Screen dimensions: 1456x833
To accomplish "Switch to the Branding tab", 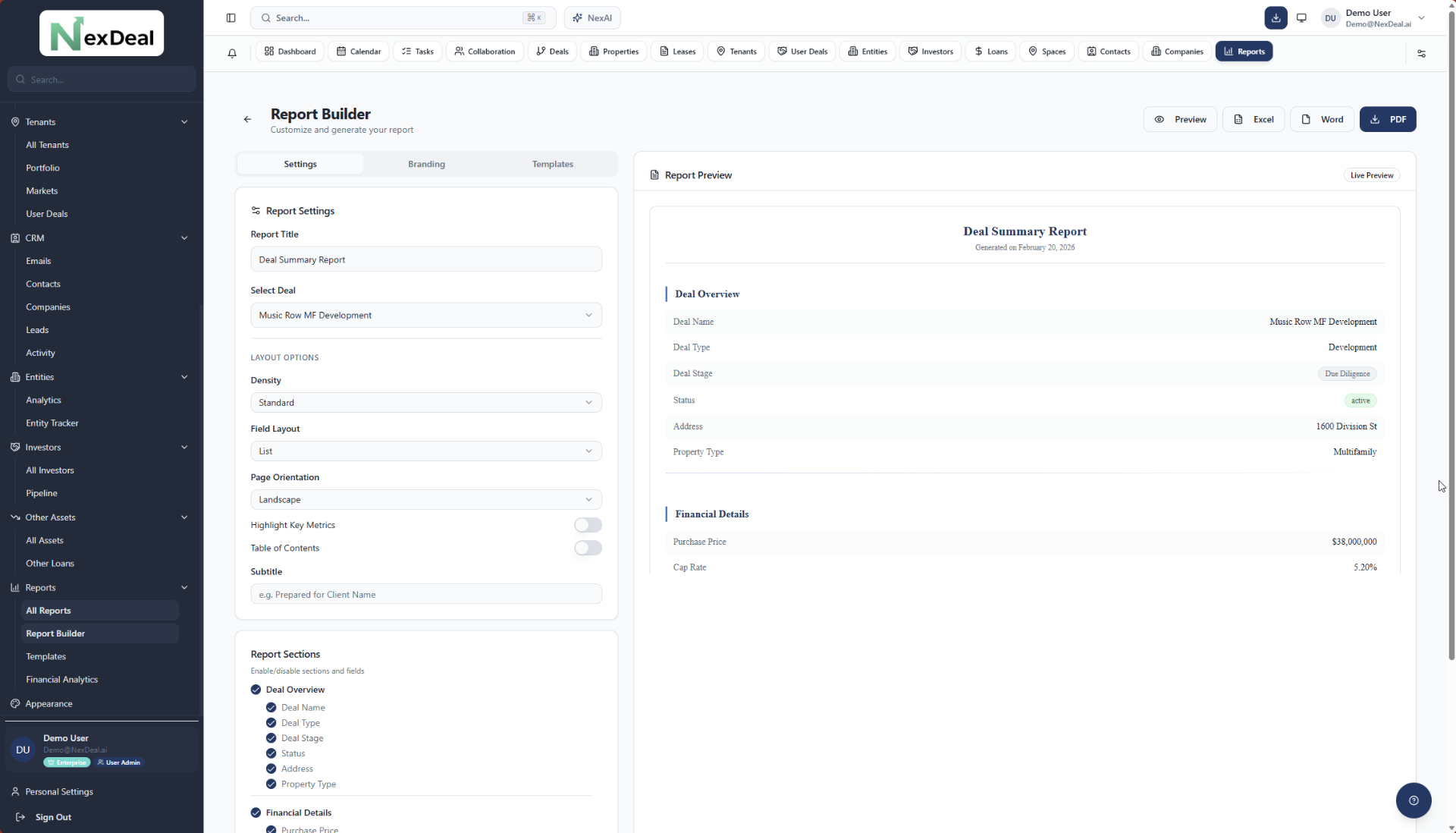I will pyautogui.click(x=426, y=164).
